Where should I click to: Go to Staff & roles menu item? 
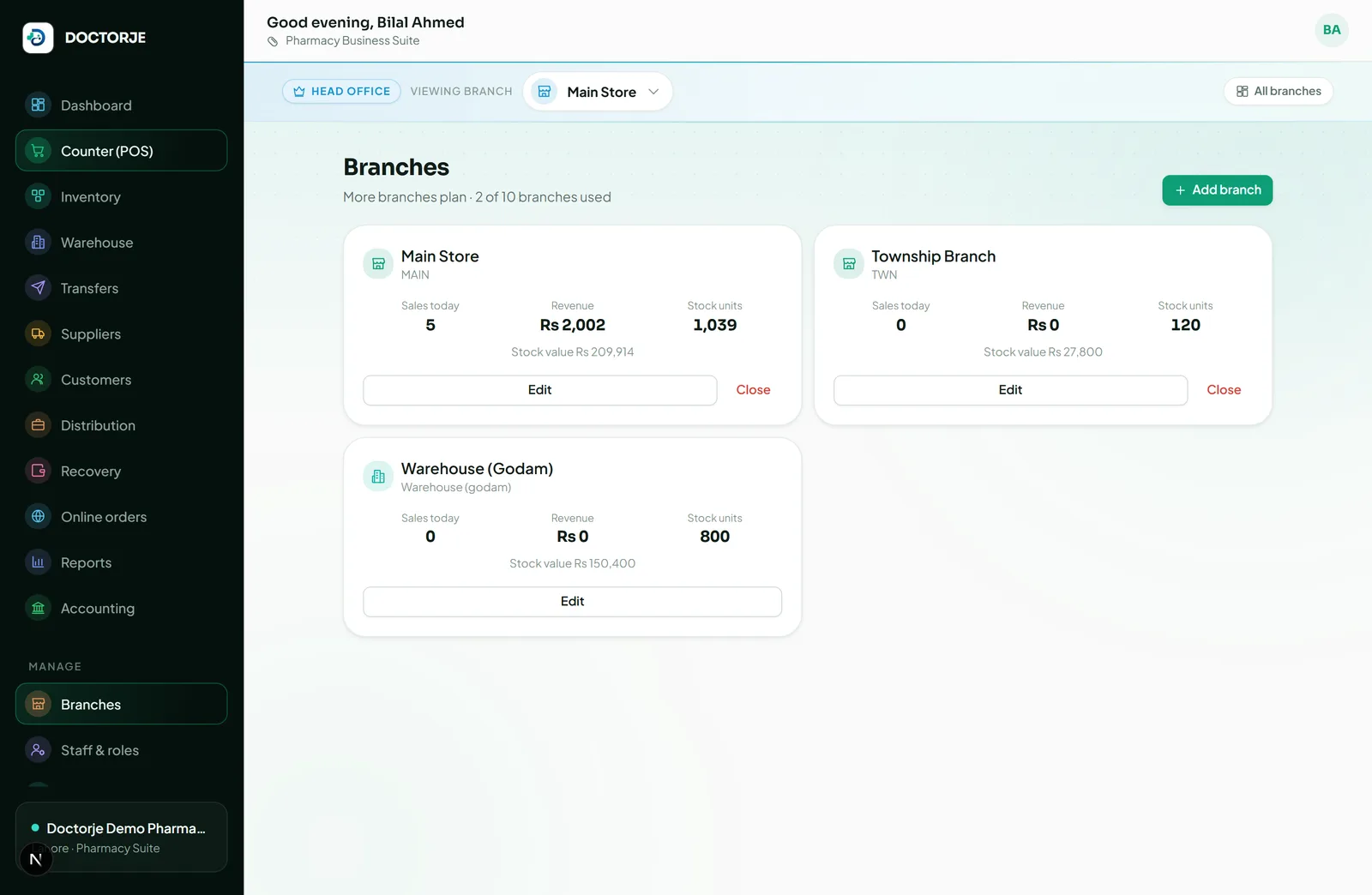coord(121,750)
